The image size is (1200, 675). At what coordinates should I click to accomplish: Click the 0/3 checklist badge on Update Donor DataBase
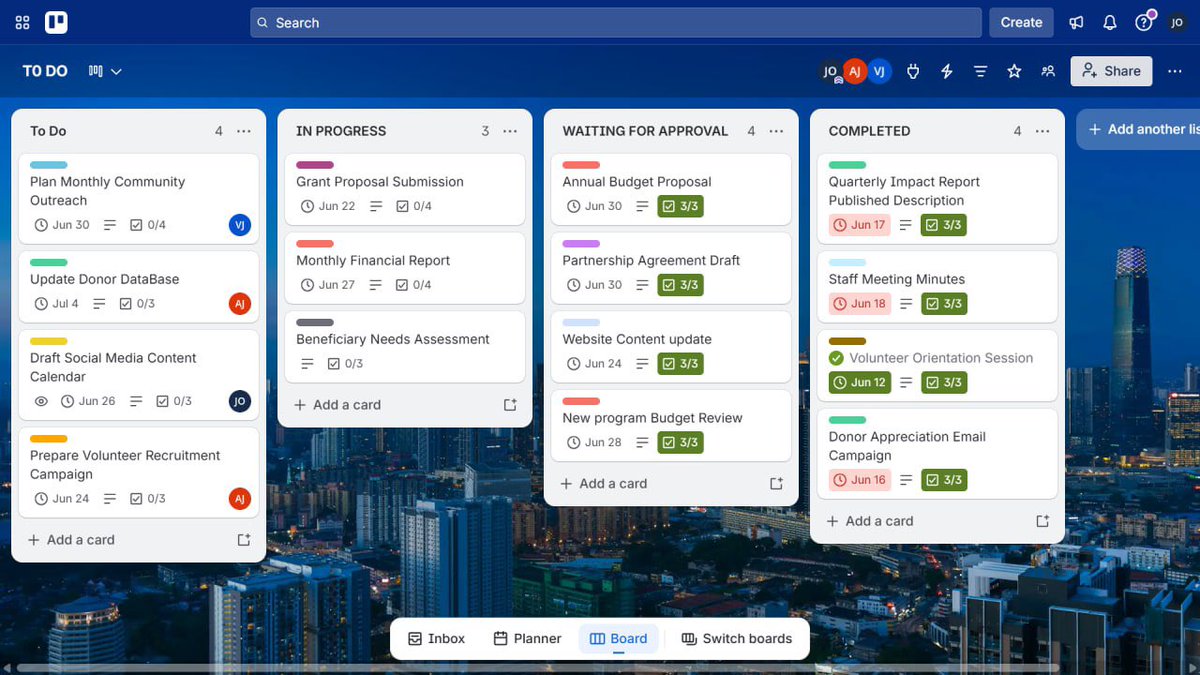click(x=137, y=304)
